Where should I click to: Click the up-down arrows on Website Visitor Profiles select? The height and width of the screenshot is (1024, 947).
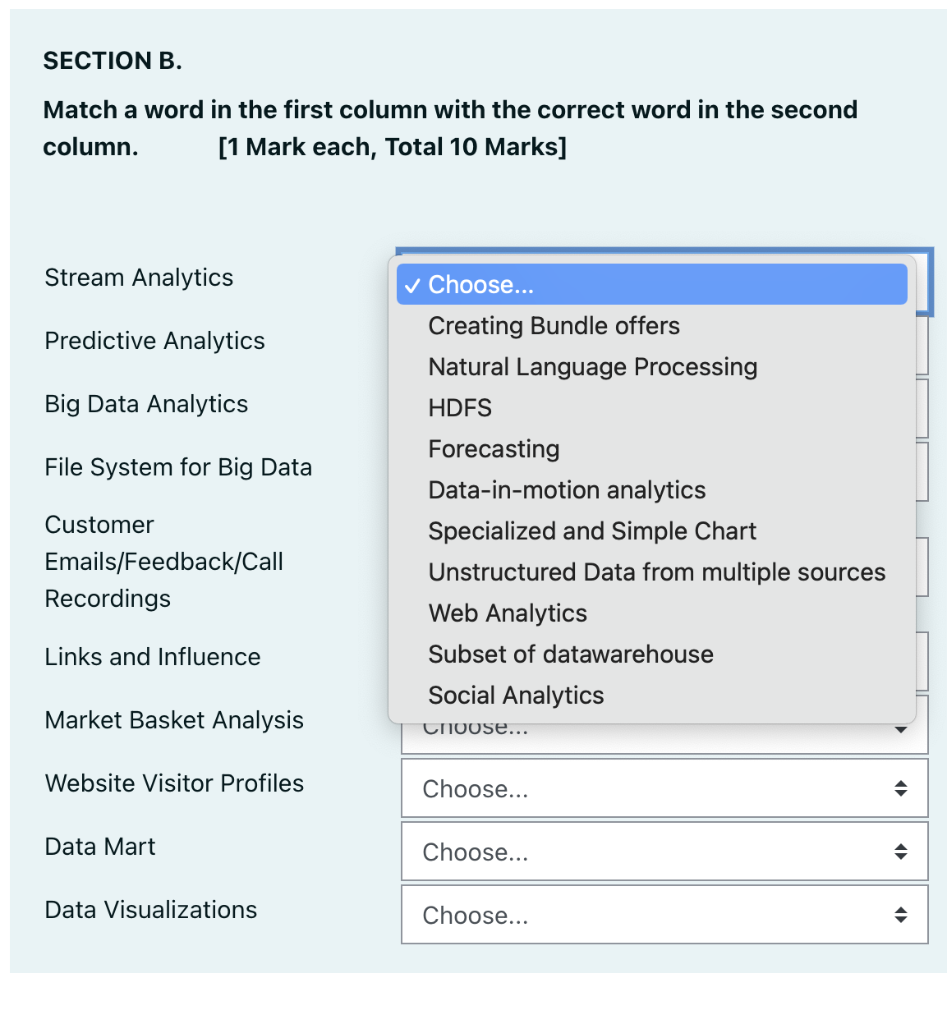(901, 789)
